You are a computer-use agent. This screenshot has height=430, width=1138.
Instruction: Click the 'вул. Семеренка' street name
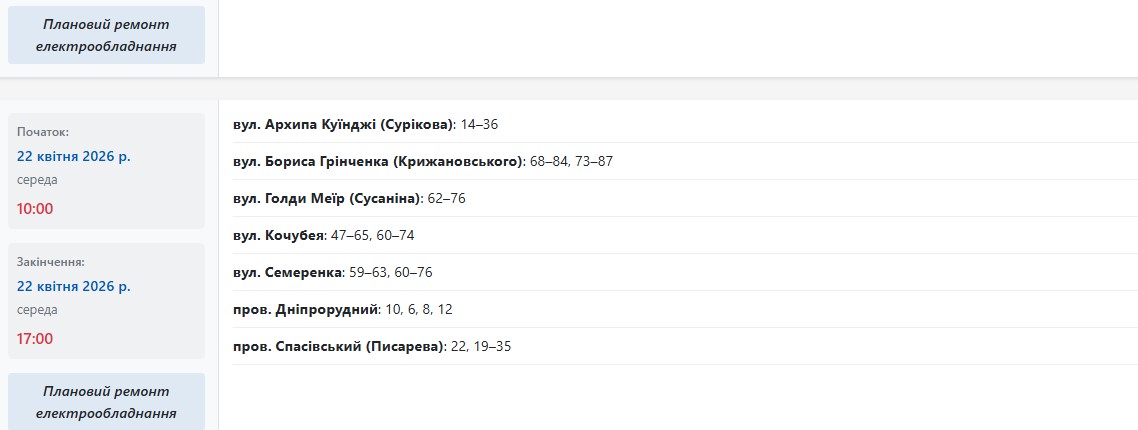click(287, 272)
